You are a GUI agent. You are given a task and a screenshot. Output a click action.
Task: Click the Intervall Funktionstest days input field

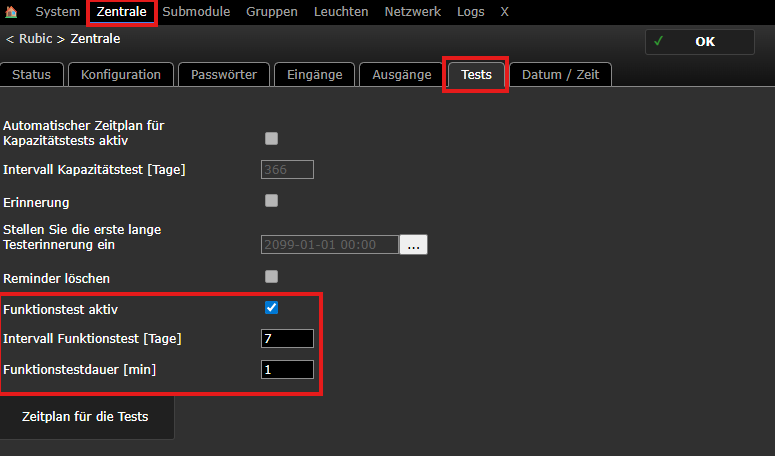(287, 338)
